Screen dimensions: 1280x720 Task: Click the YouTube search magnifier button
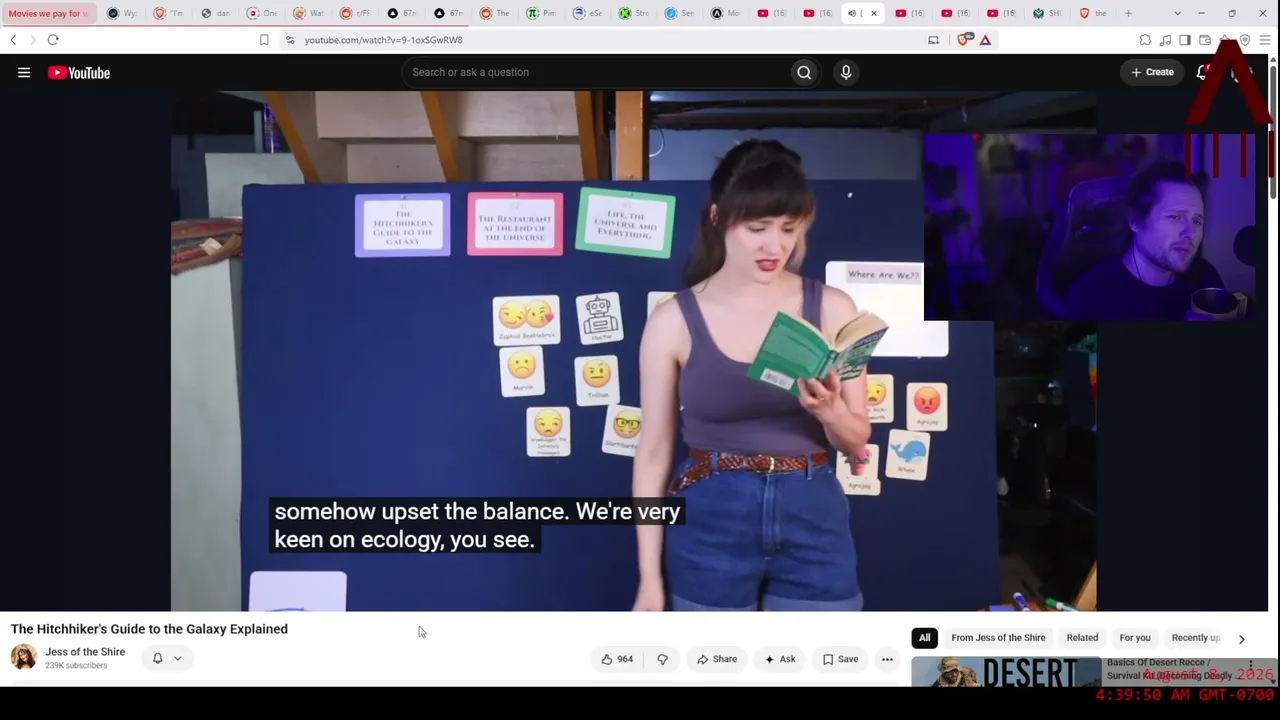tap(804, 72)
